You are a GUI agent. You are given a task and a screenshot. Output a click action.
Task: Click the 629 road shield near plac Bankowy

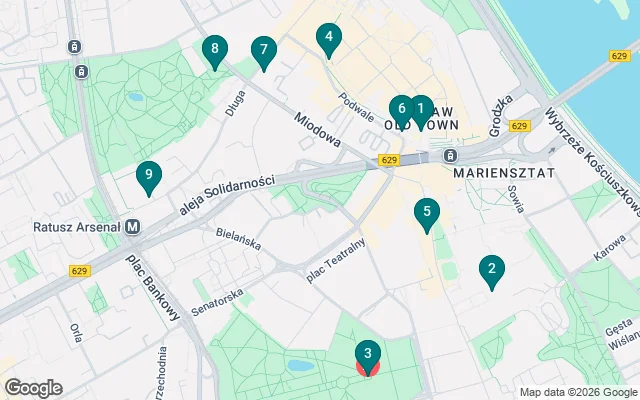point(80,271)
